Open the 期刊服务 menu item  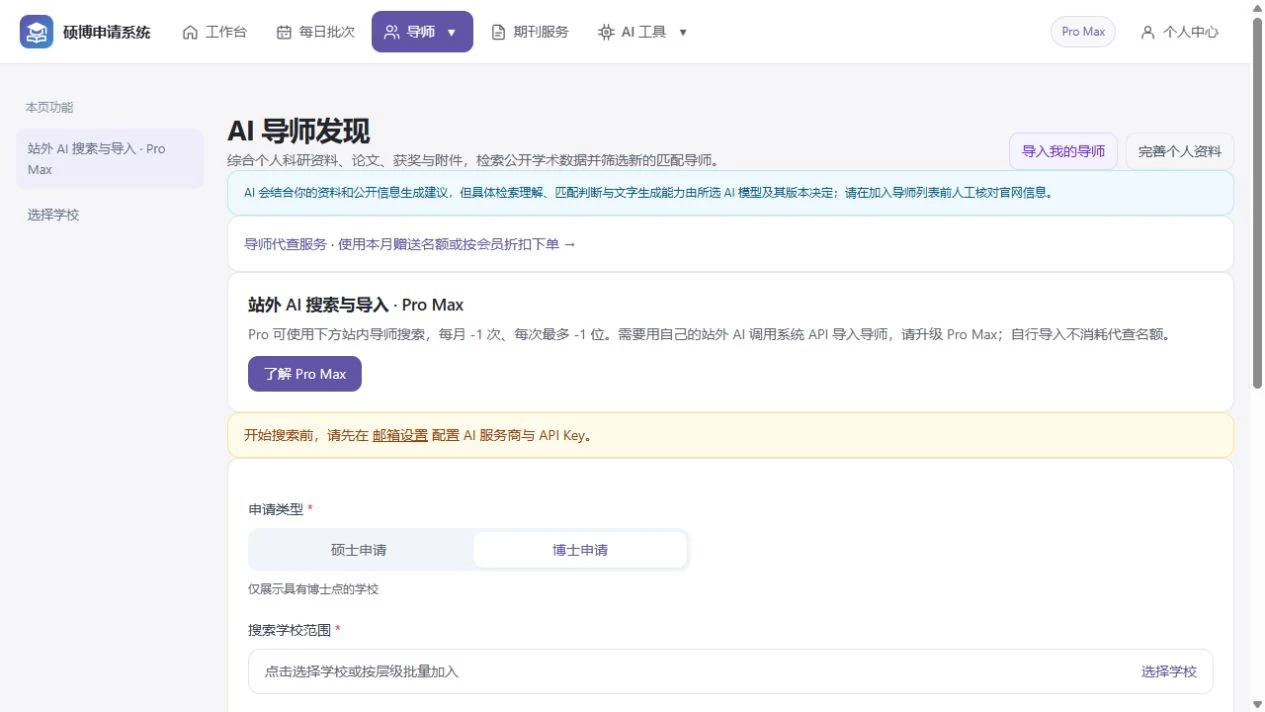click(530, 32)
